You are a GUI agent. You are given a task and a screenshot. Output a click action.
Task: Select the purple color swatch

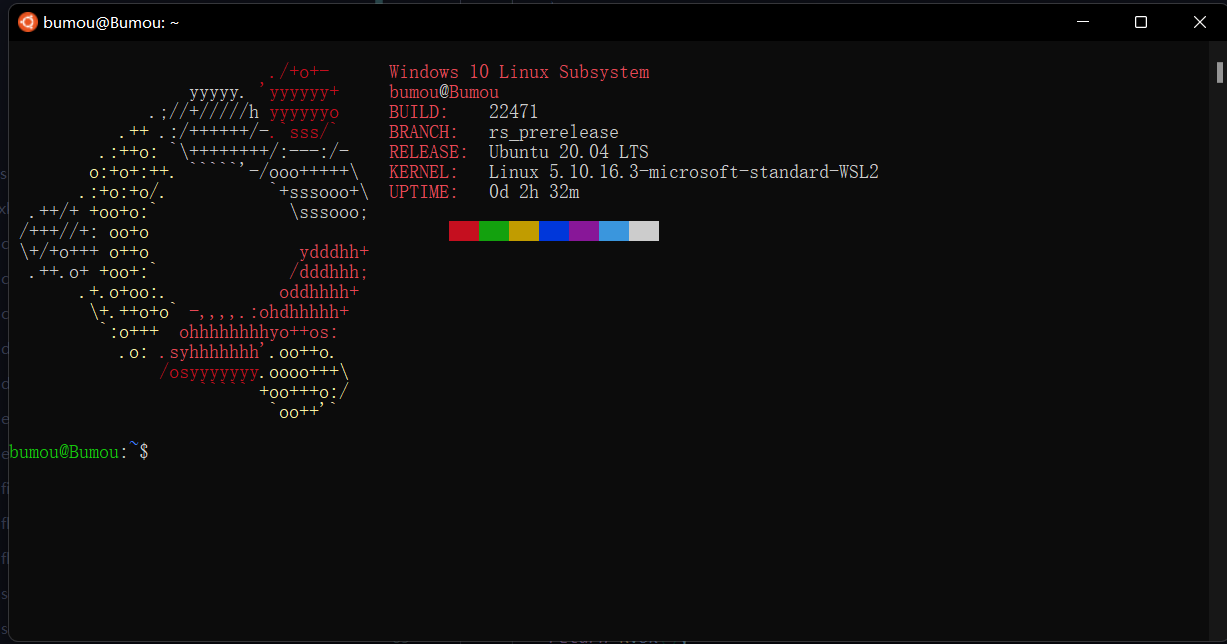click(583, 230)
